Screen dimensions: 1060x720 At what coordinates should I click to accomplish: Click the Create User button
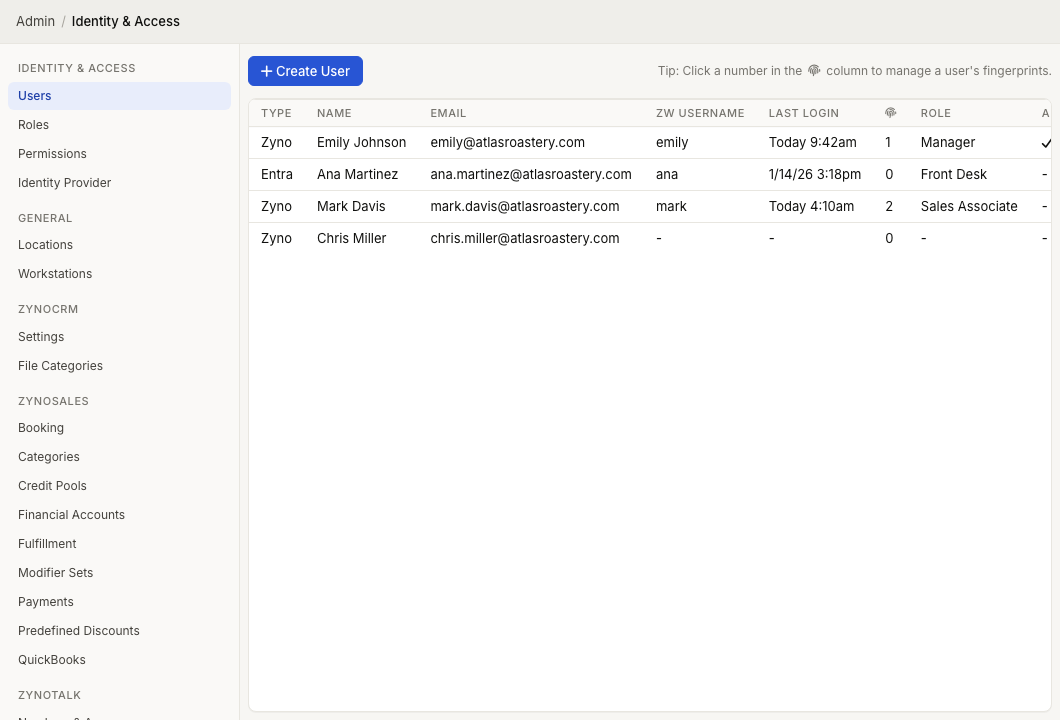click(x=306, y=71)
